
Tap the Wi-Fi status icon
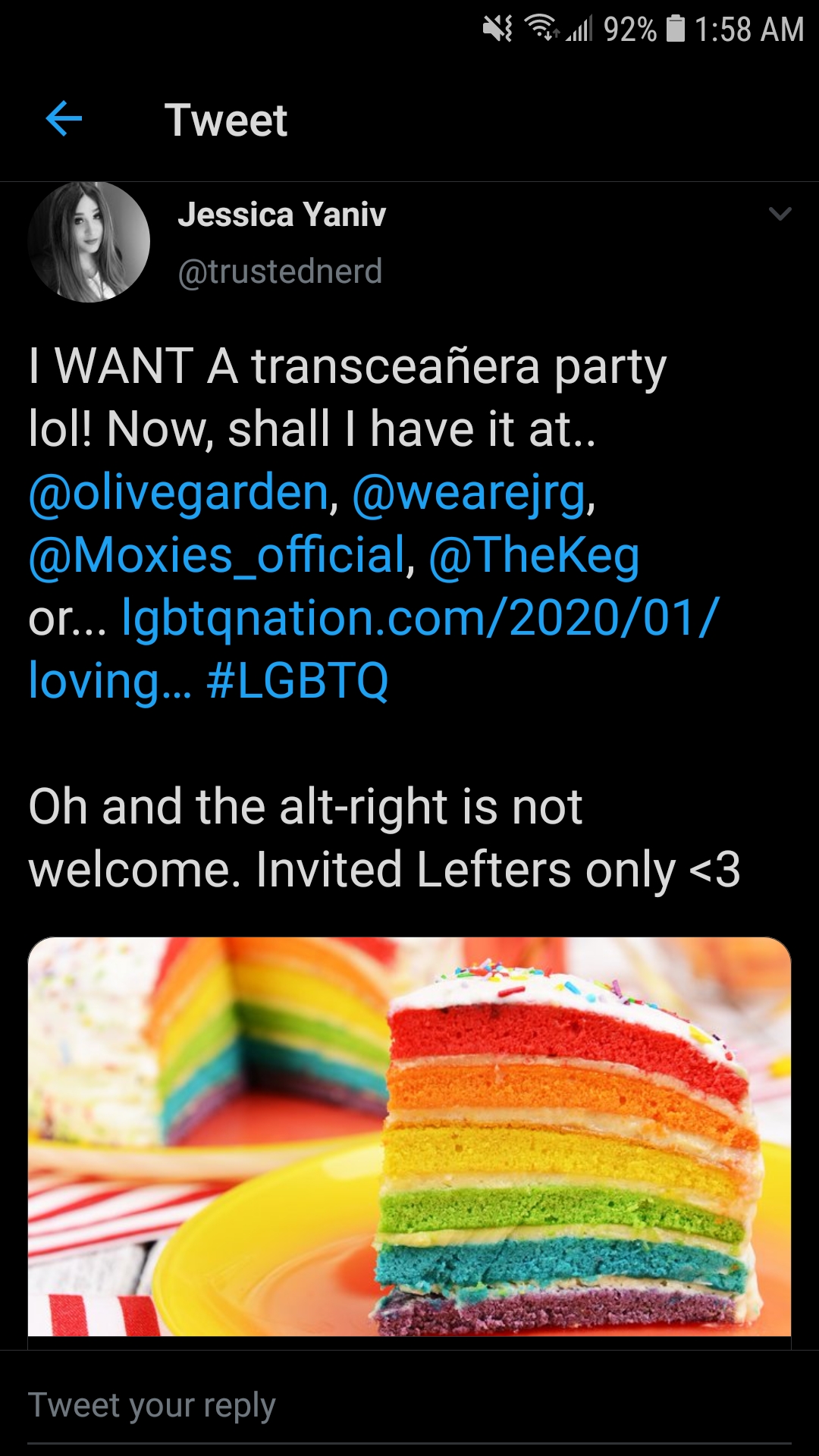coord(541,28)
